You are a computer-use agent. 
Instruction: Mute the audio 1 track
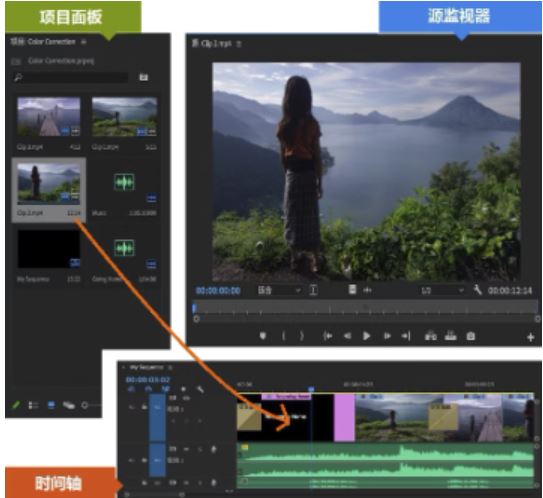(186, 450)
